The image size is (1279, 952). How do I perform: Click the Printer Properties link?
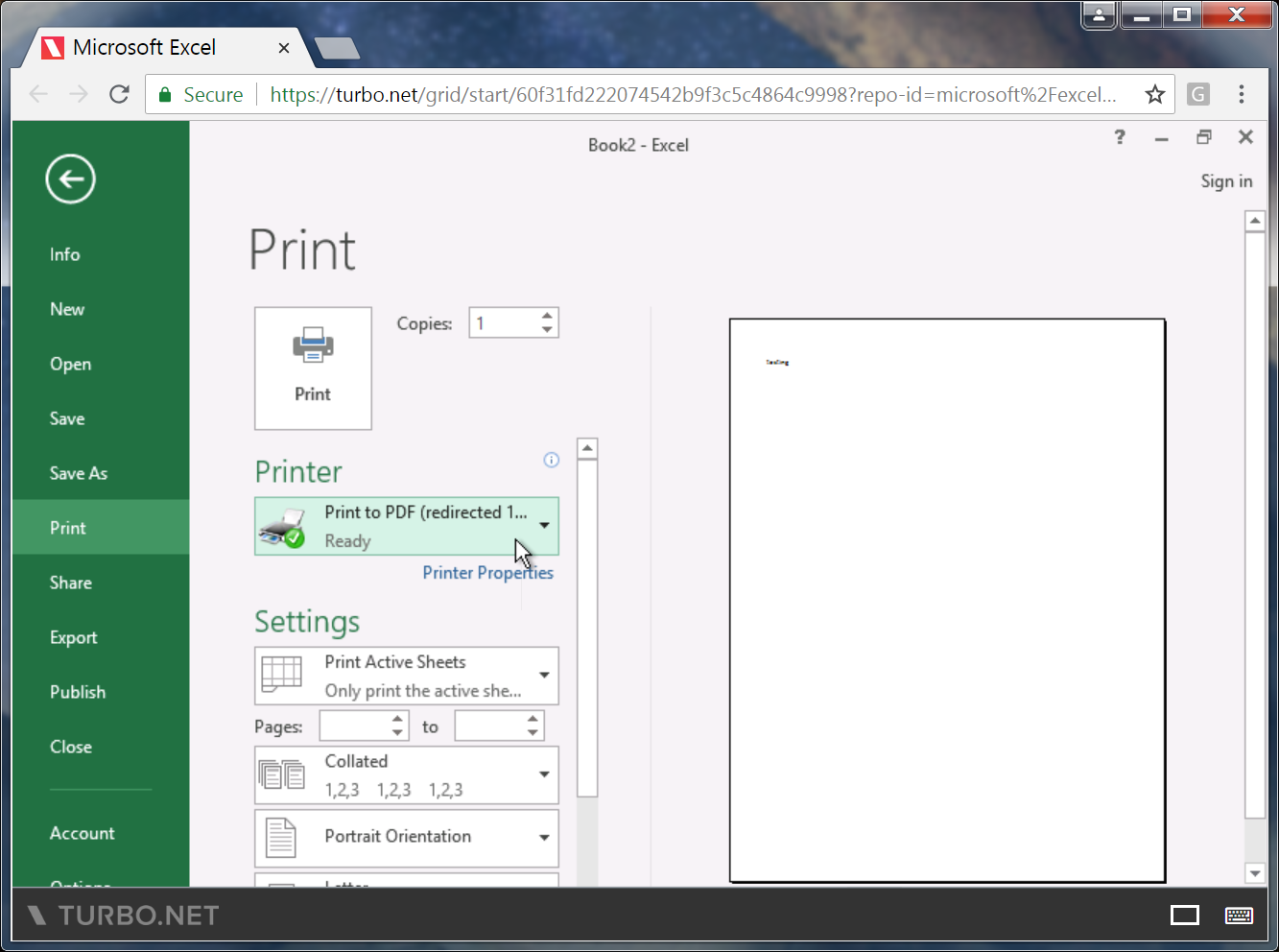tap(487, 572)
